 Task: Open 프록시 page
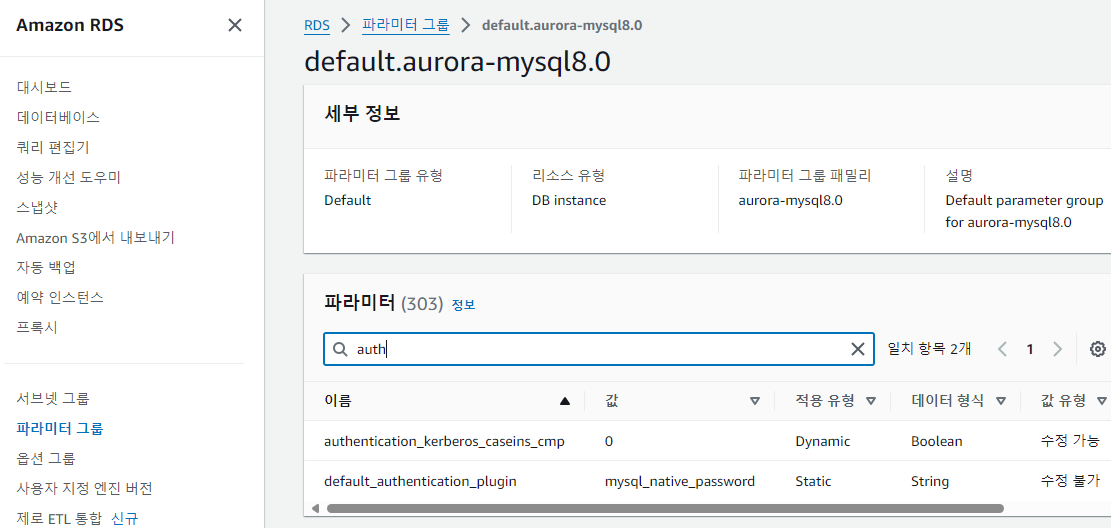pyautogui.click(x=37, y=327)
